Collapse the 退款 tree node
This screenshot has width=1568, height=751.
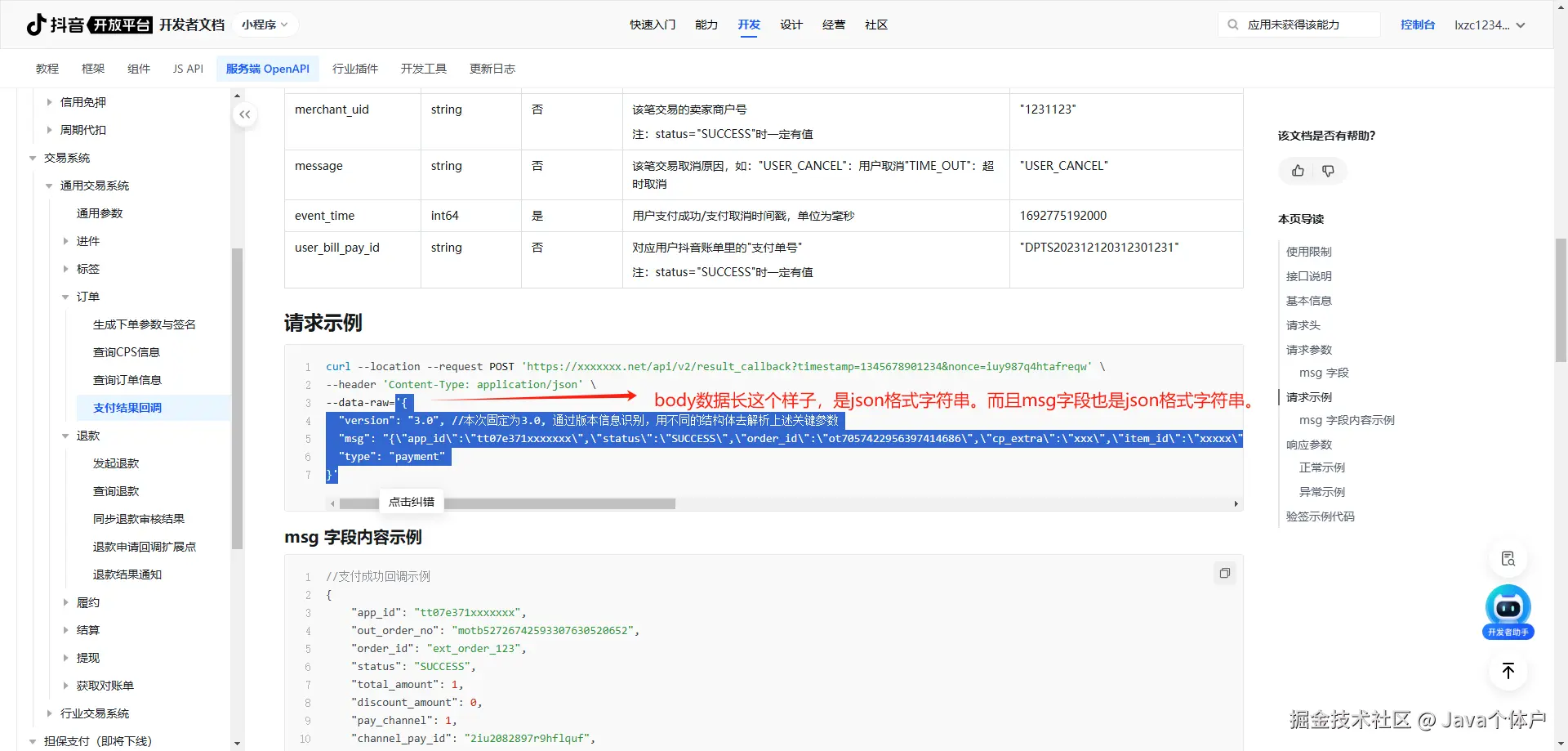pyautogui.click(x=65, y=436)
